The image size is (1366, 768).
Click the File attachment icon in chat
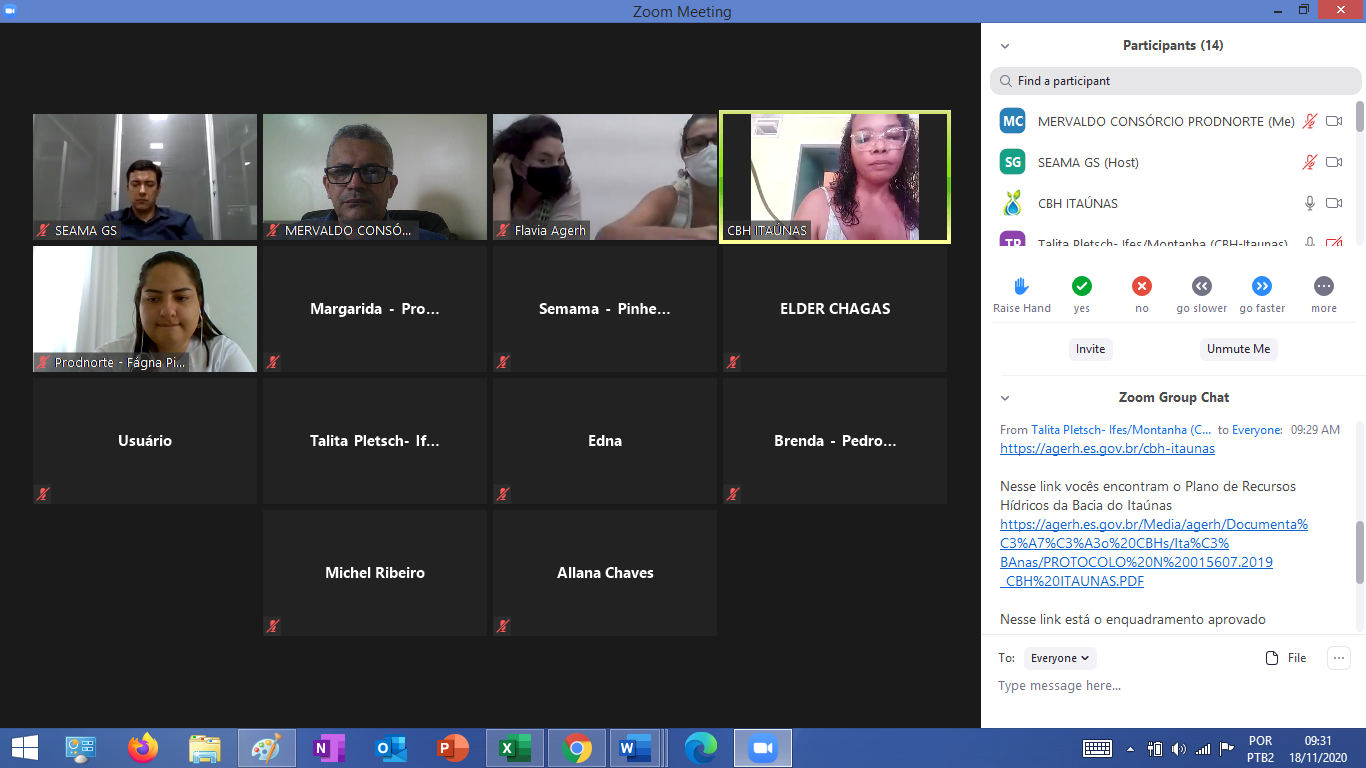pos(1273,658)
